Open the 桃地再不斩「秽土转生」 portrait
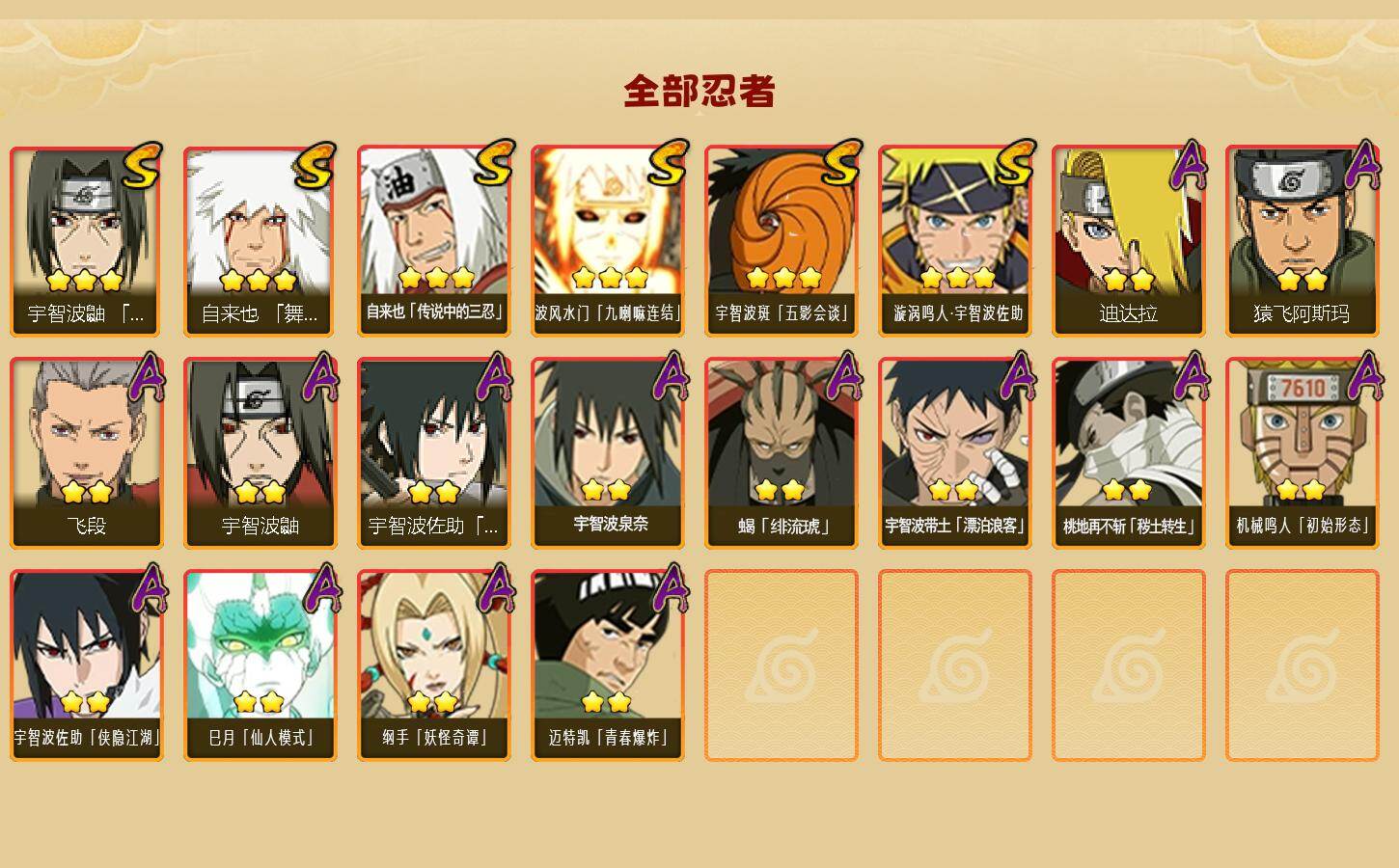The height and width of the screenshot is (868, 1399). pos(1128,432)
